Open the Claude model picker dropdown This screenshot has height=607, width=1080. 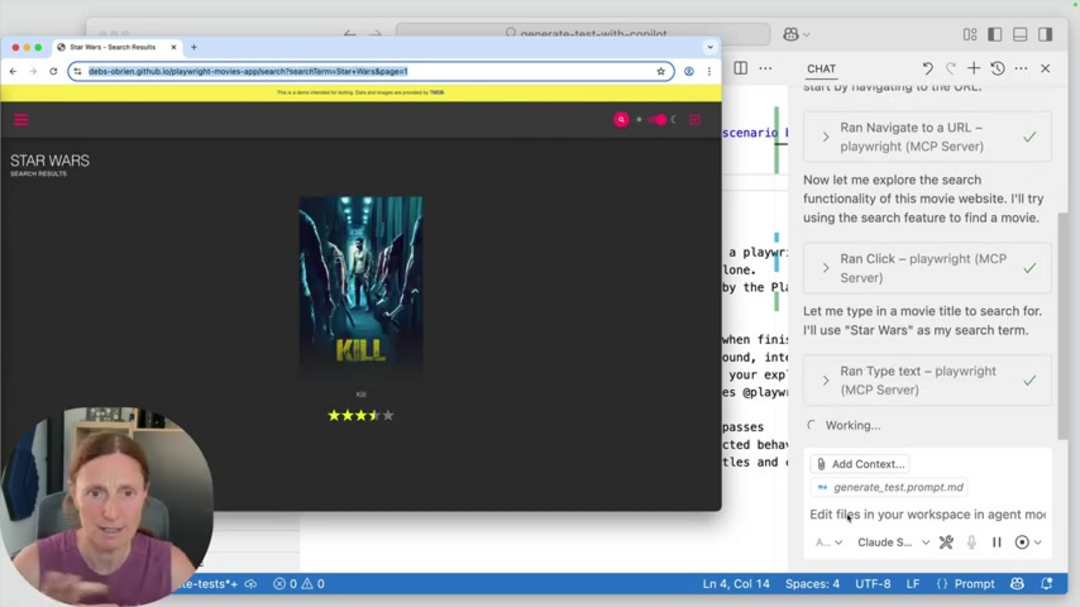click(x=893, y=542)
